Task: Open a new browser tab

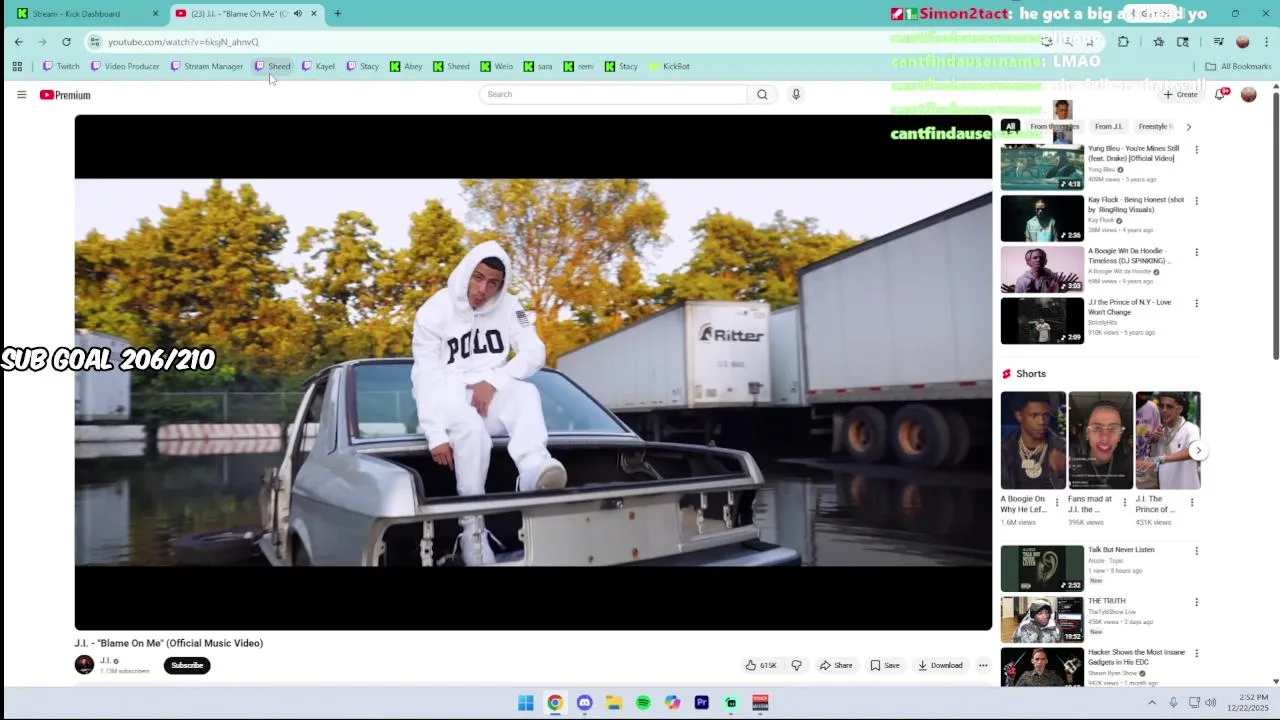Action: tap(337, 14)
